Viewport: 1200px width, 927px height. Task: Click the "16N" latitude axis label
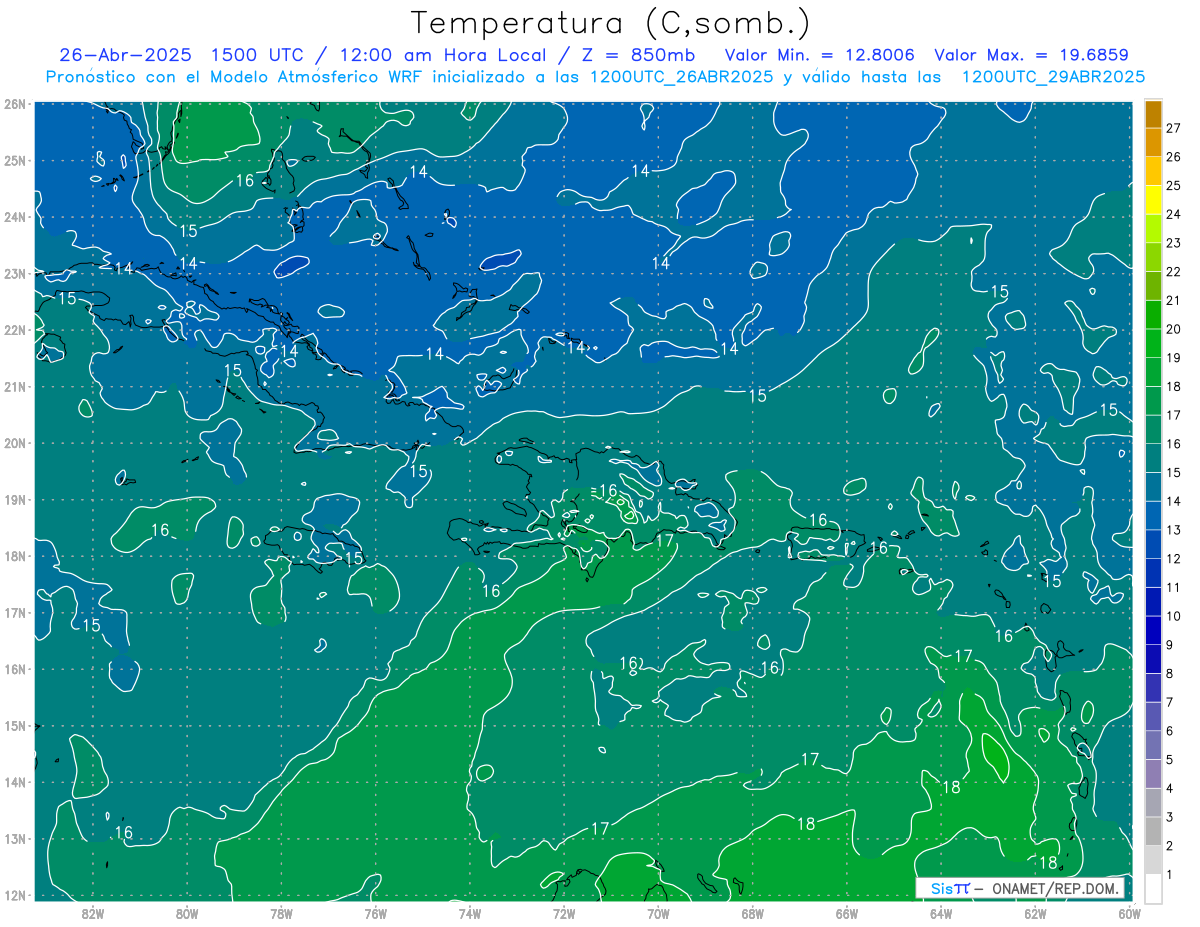(14, 669)
